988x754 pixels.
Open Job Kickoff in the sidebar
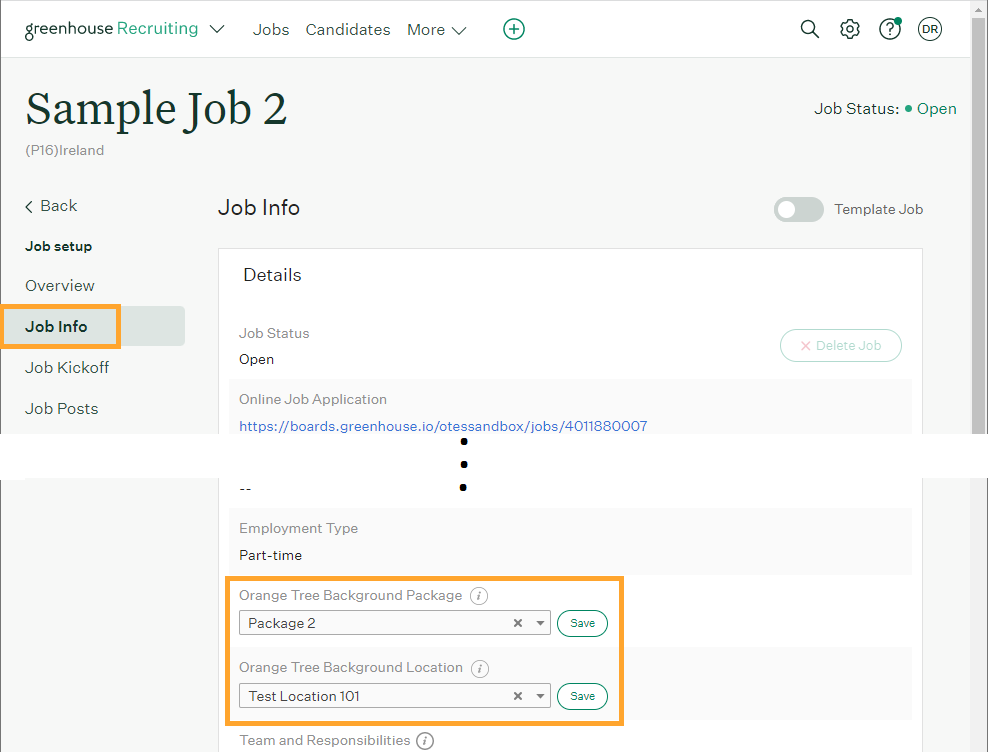[67, 367]
